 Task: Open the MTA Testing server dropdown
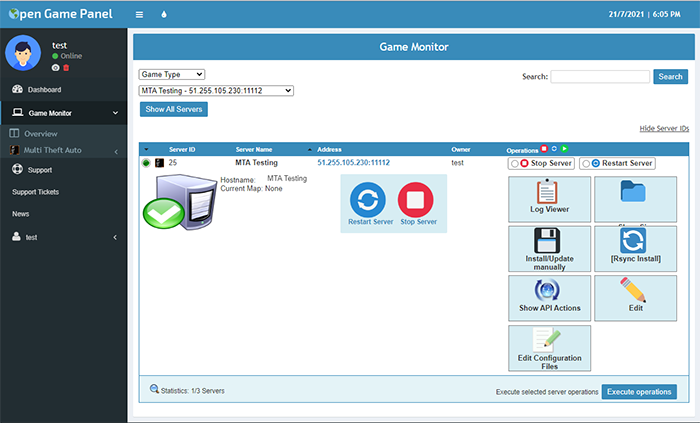point(216,91)
